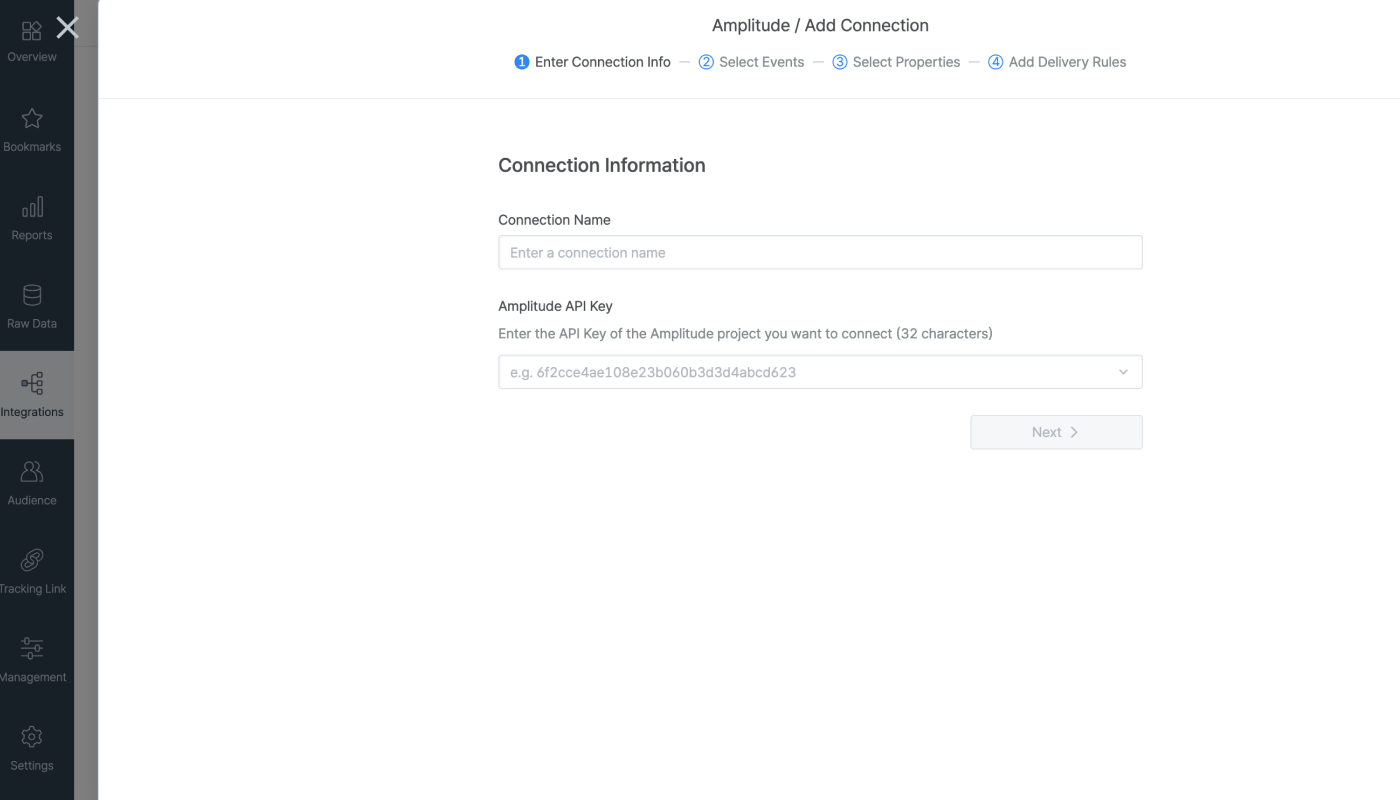Open the Overview icon in sidebar
The image size is (1400, 800).
tap(32, 31)
